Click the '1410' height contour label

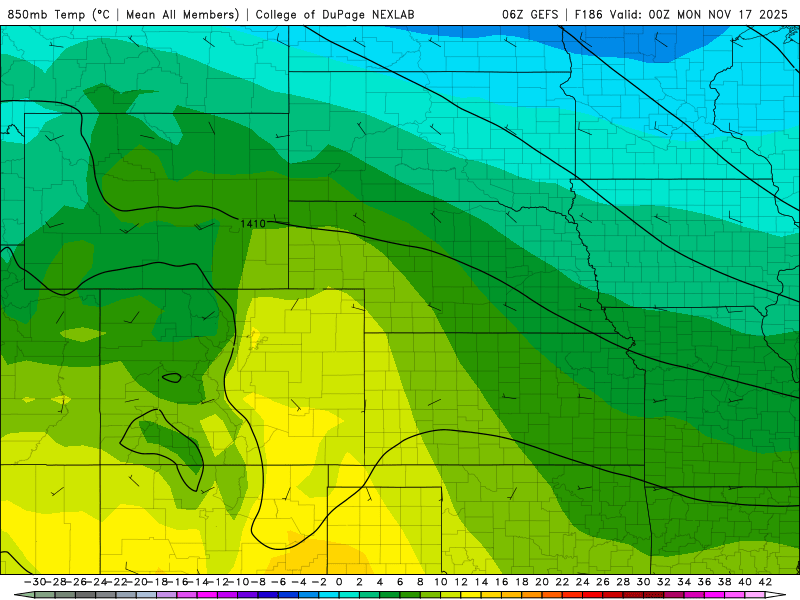pos(253,223)
